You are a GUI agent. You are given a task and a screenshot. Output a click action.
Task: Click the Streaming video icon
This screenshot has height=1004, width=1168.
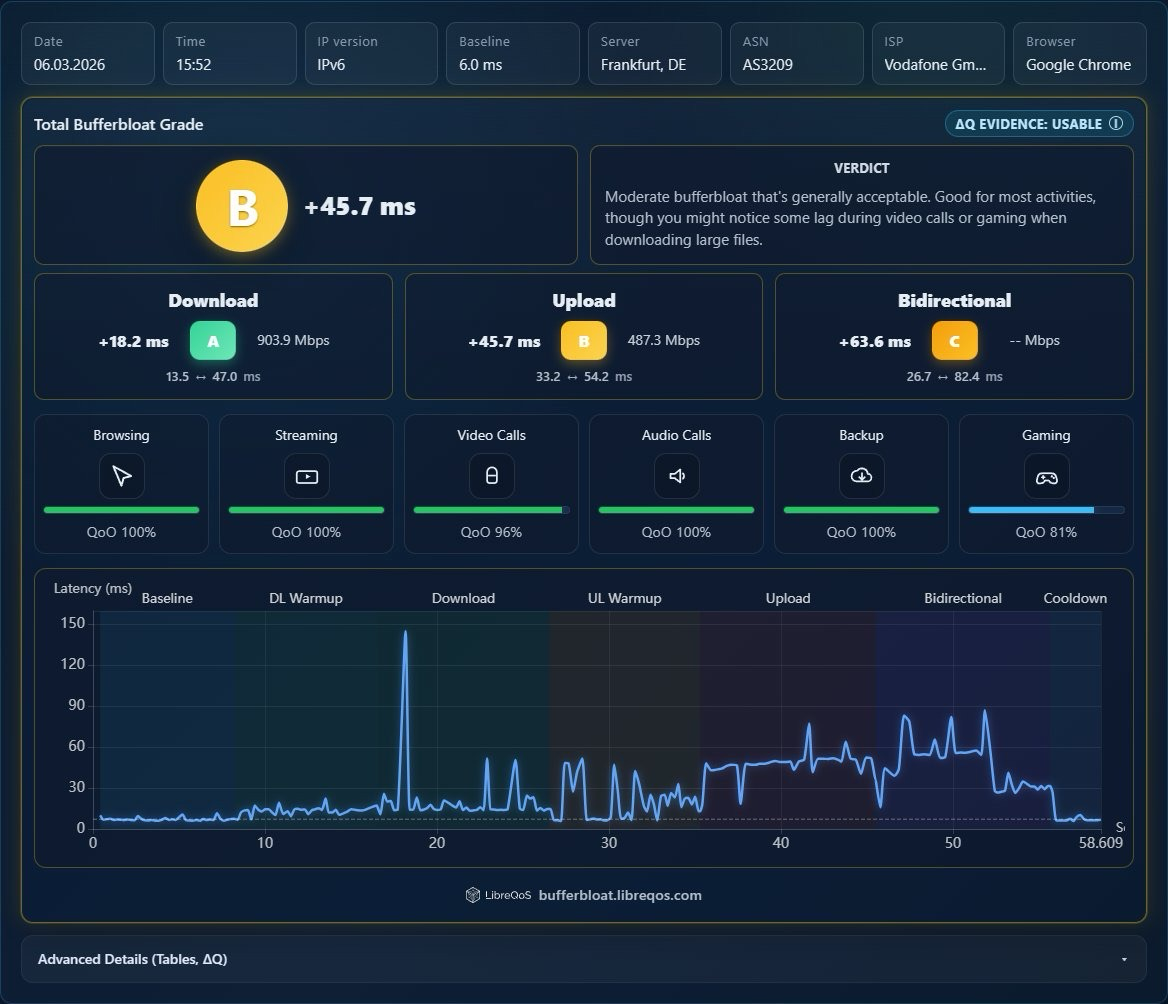pos(306,476)
